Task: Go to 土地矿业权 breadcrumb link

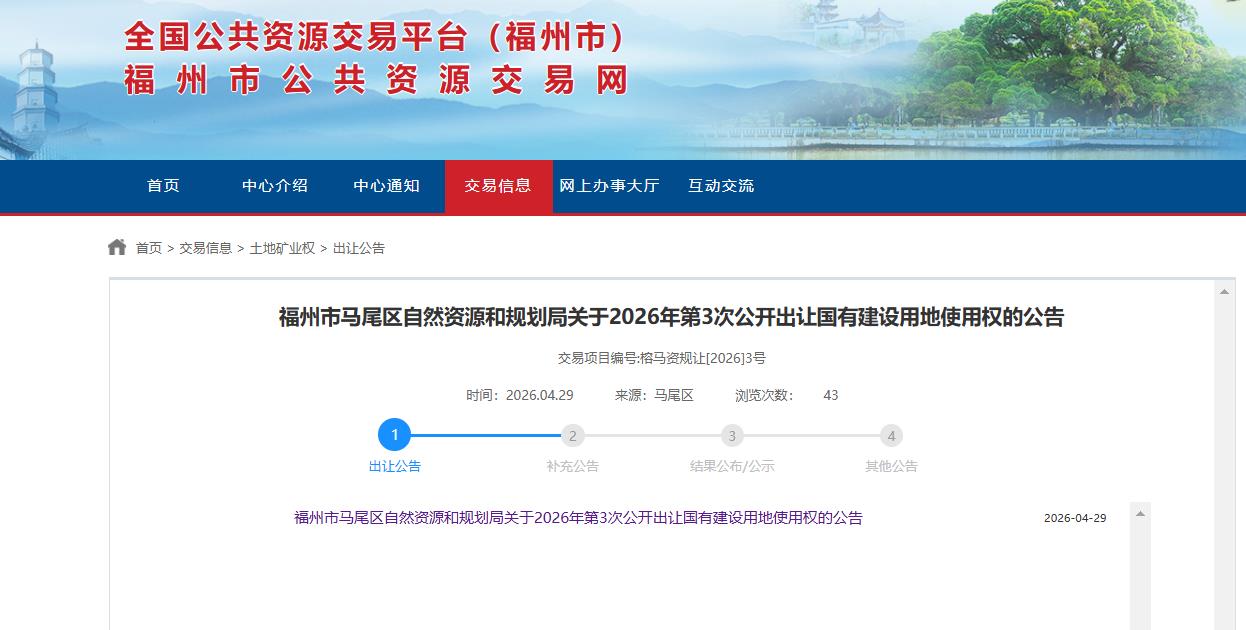Action: coord(282,248)
